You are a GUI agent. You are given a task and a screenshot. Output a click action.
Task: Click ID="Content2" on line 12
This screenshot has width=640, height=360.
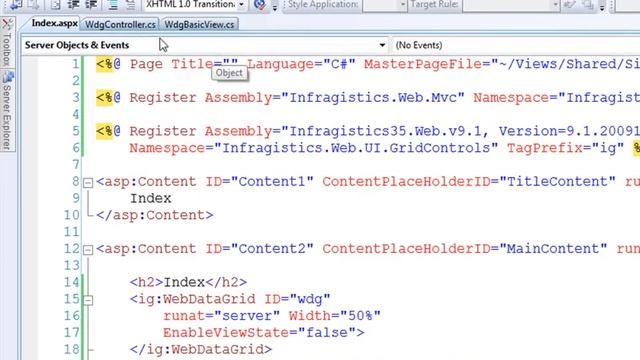(259, 249)
